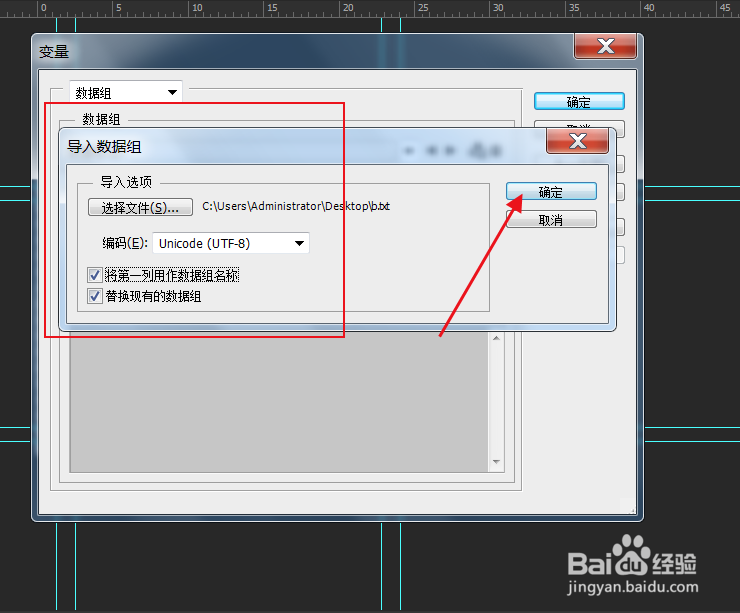Toggle 替换现有的数据组 checkbox
The height and width of the screenshot is (613, 740).
[94, 296]
